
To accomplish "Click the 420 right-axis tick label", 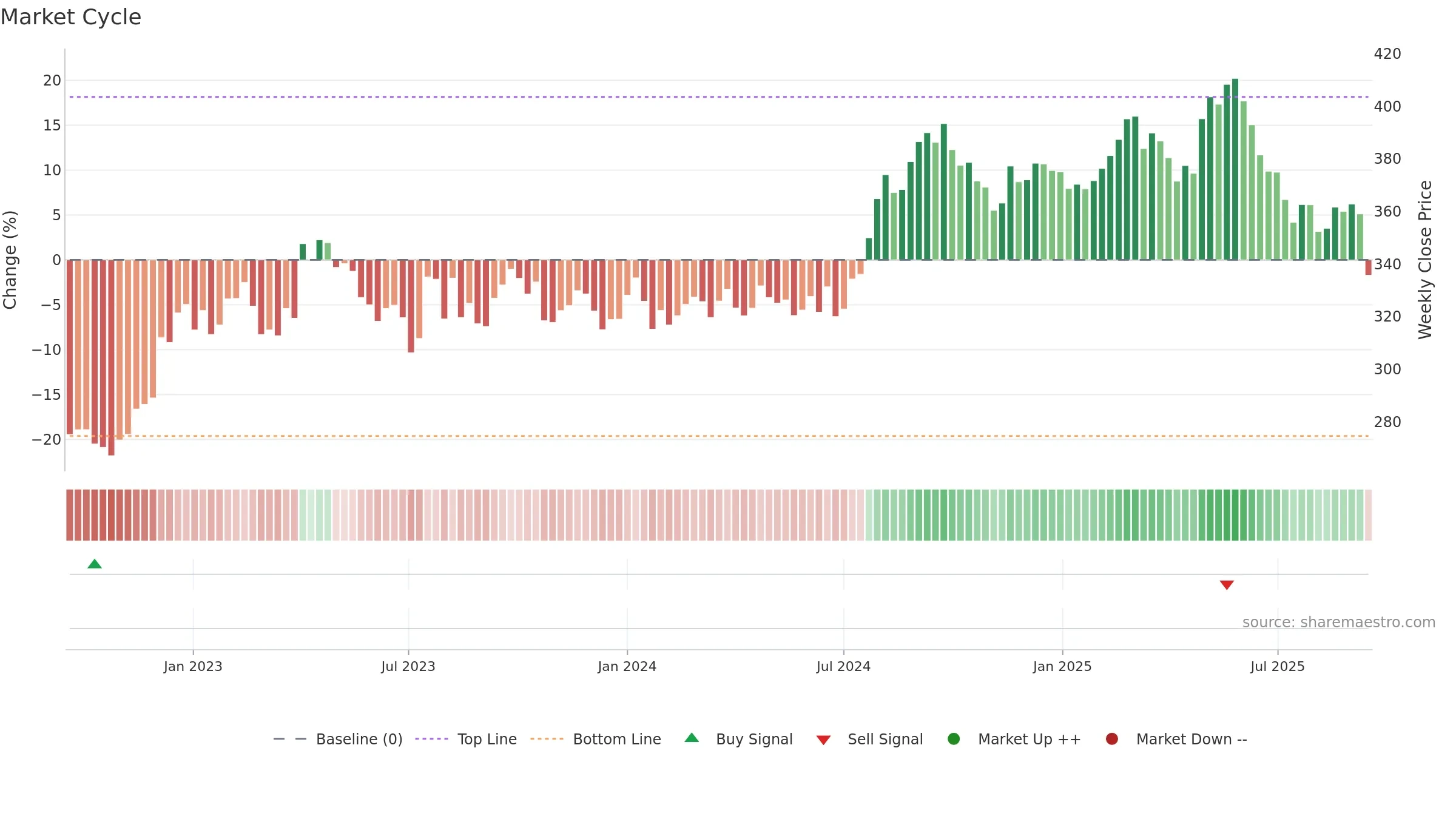I will pyautogui.click(x=1387, y=54).
